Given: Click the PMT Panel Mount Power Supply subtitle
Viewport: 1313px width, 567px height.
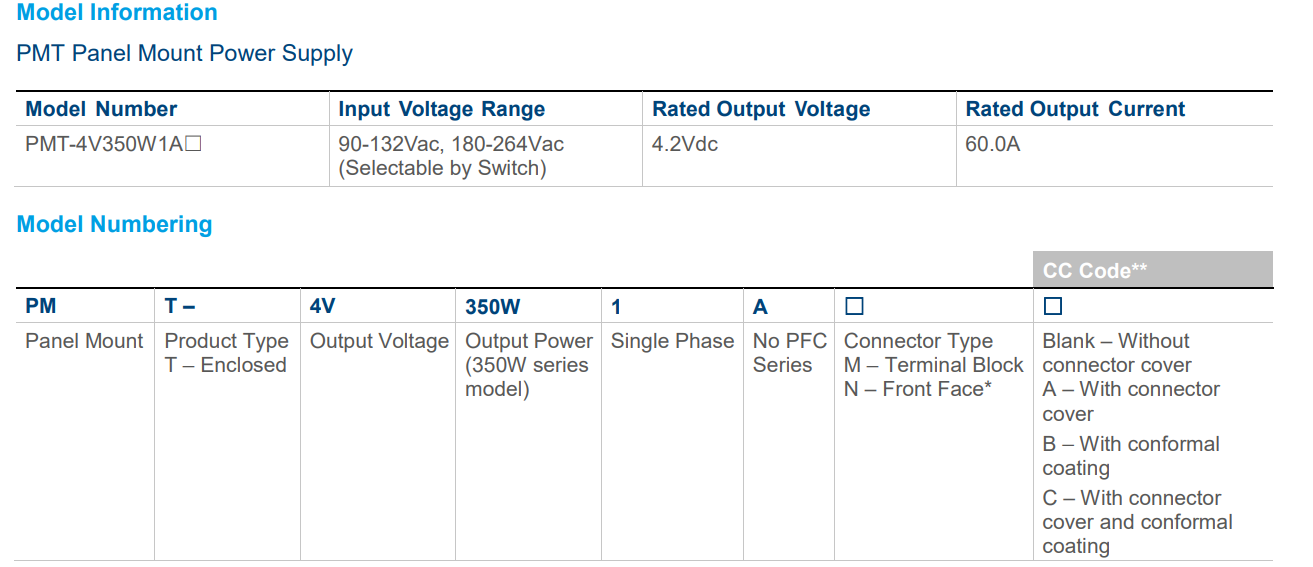Looking at the screenshot, I should 185,53.
